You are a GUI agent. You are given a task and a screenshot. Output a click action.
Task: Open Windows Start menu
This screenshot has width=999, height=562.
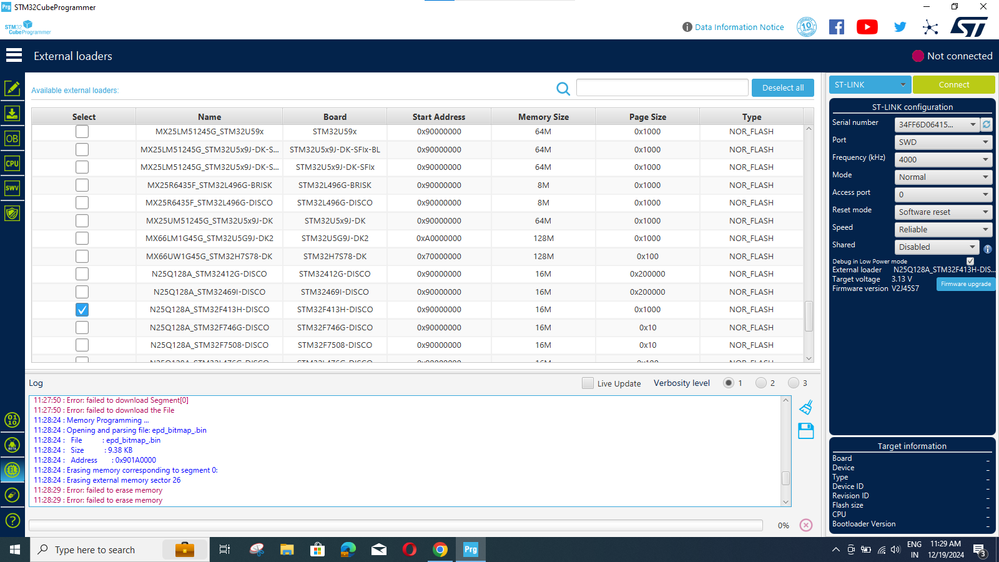coord(14,549)
